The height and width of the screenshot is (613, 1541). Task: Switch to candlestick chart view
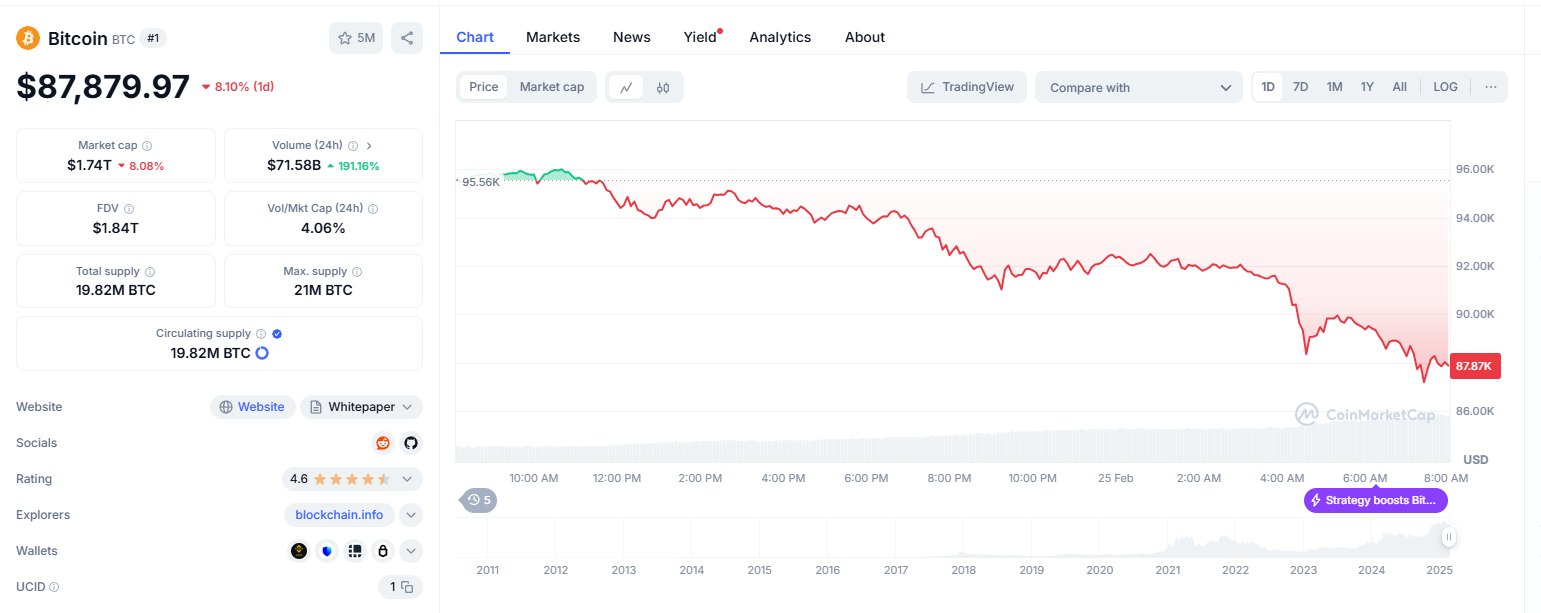pos(663,87)
